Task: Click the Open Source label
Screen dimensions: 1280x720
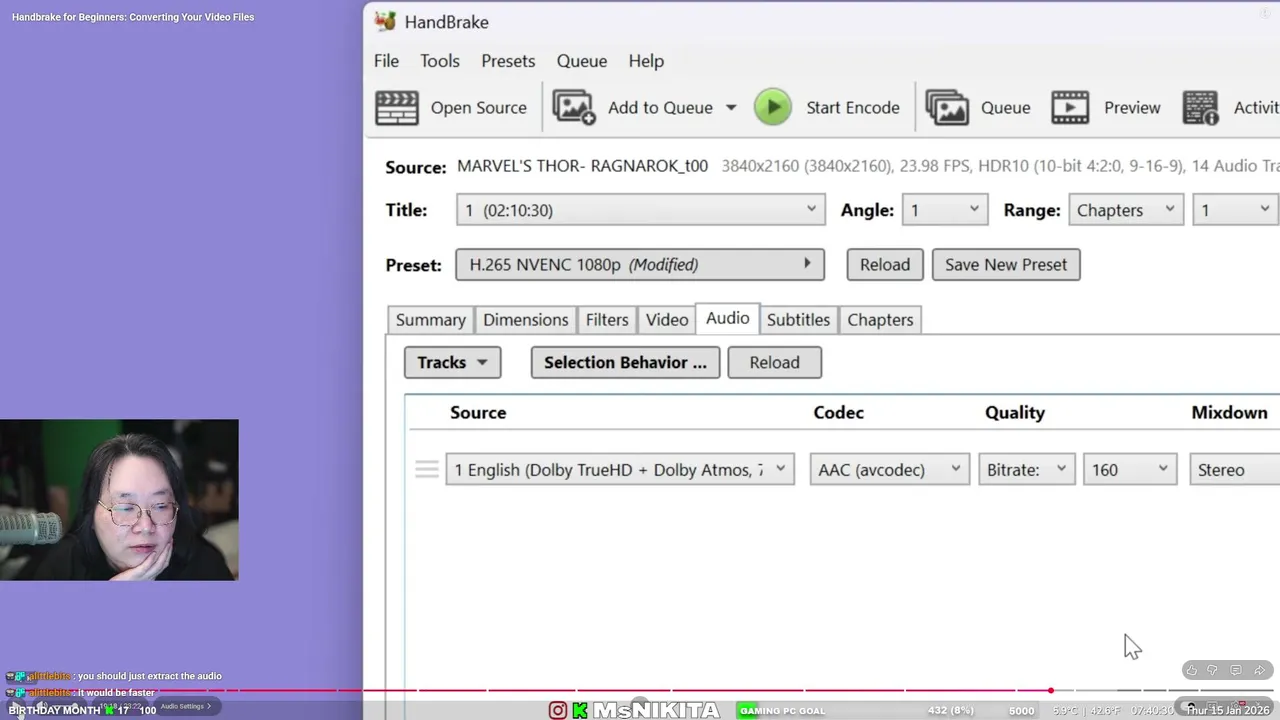Action: point(479,108)
